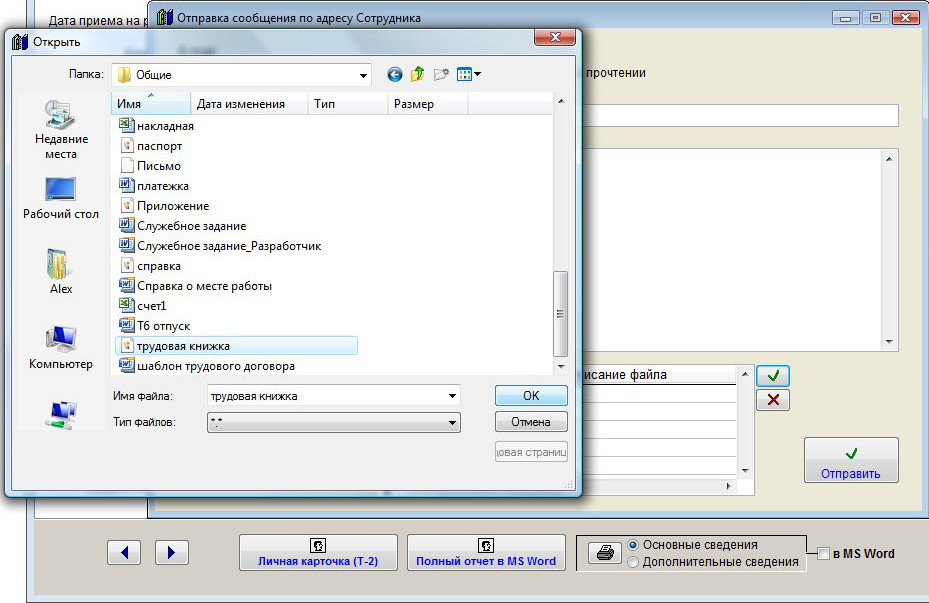This screenshot has width=929, height=603.
Task: Select the highlighted file трудовая книжка
Action: pyautogui.click(x=236, y=346)
